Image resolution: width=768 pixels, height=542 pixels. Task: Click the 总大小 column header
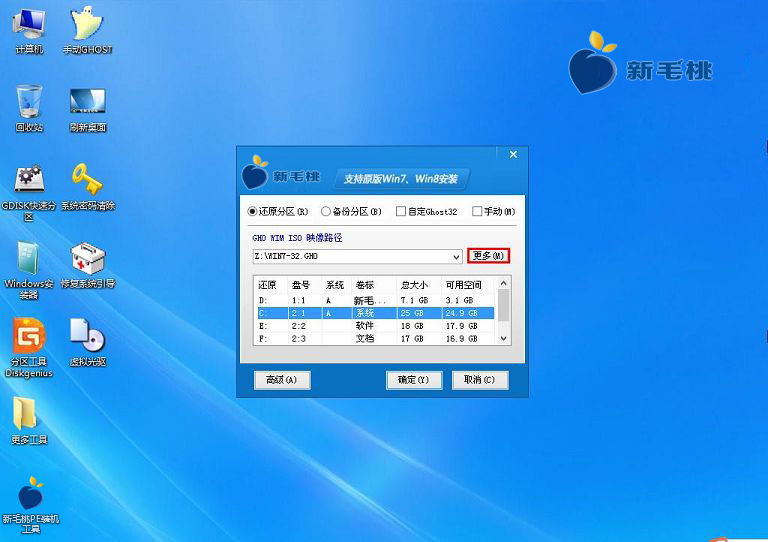[418, 285]
